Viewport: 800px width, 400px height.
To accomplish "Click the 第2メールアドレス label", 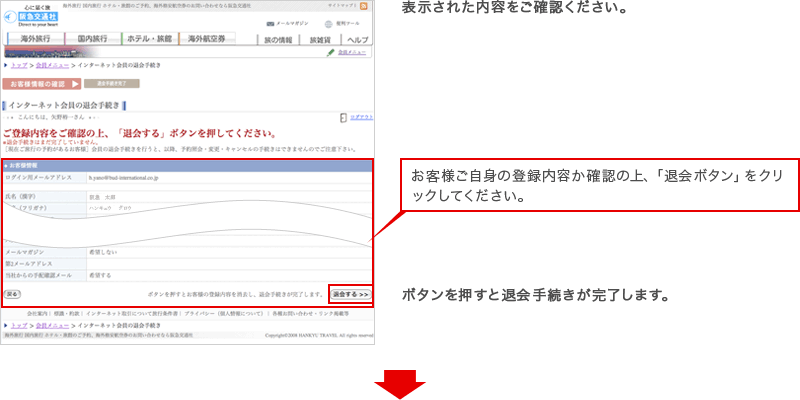I will pos(29,264).
